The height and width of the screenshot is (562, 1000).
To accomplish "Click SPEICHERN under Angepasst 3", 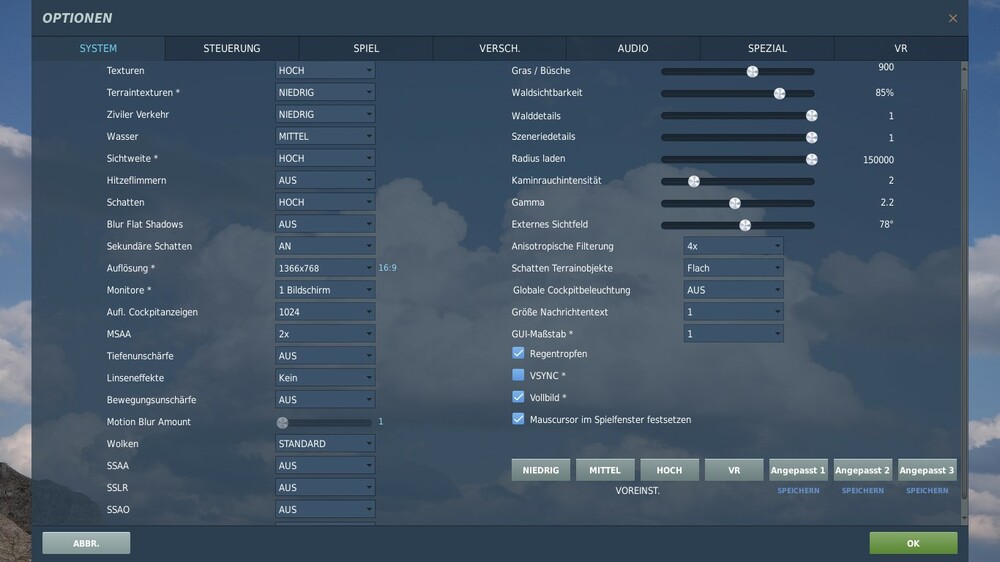I will pos(927,491).
